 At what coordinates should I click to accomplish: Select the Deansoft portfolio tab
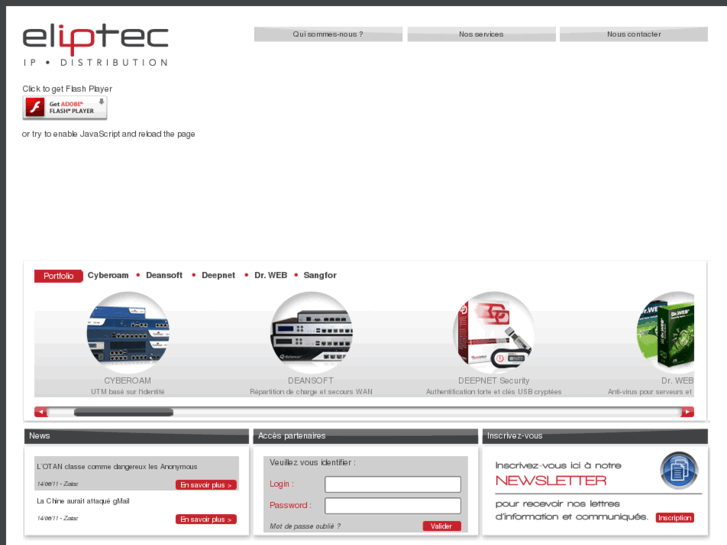[x=164, y=275]
